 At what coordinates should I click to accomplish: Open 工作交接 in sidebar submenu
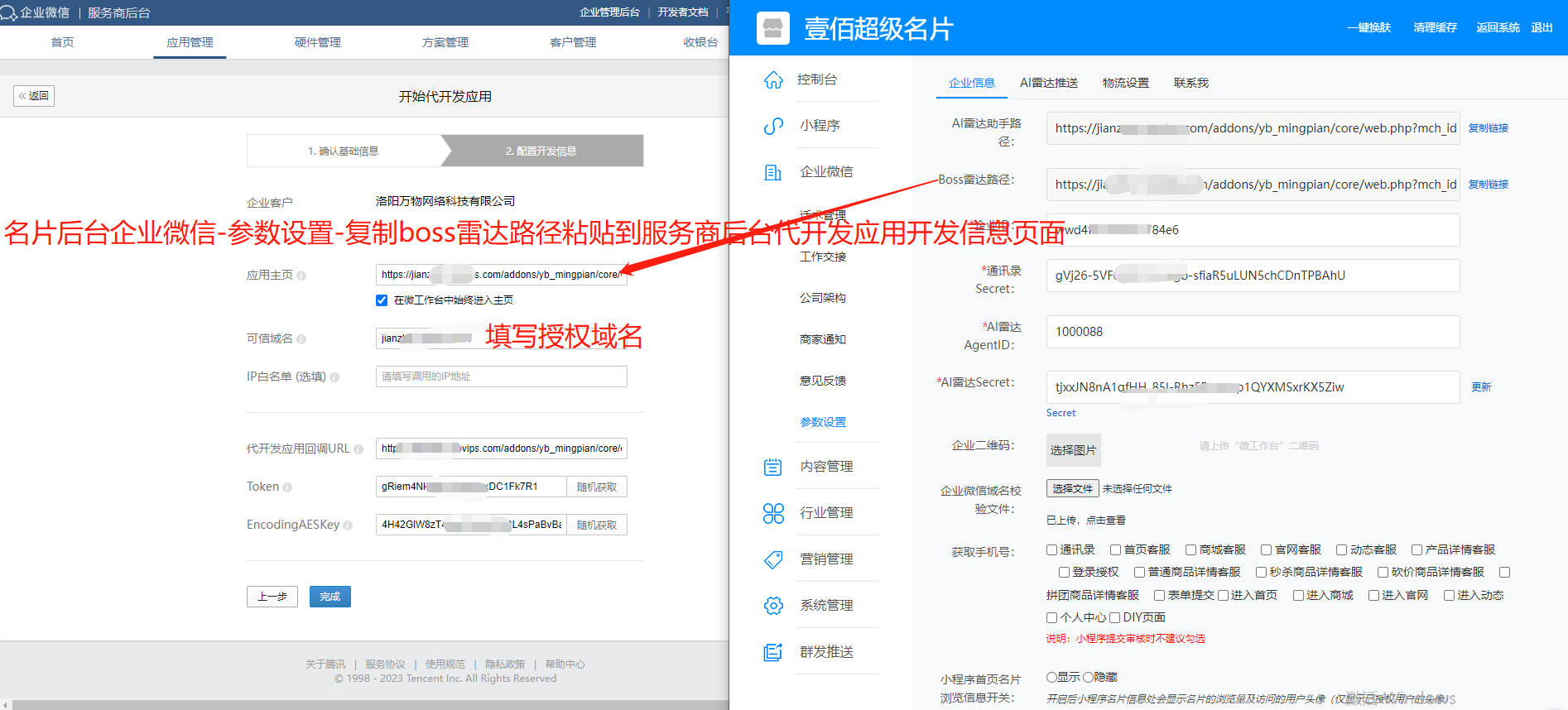point(823,257)
